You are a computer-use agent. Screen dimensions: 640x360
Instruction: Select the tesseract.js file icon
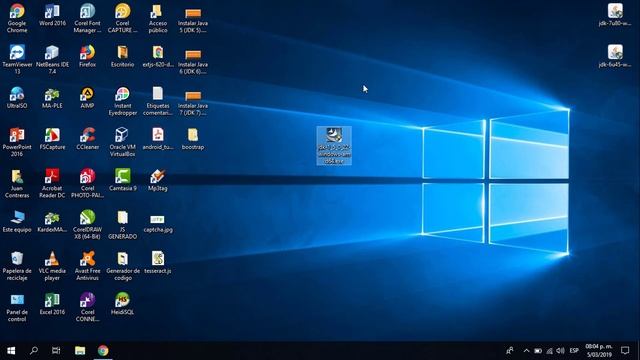[158, 262]
